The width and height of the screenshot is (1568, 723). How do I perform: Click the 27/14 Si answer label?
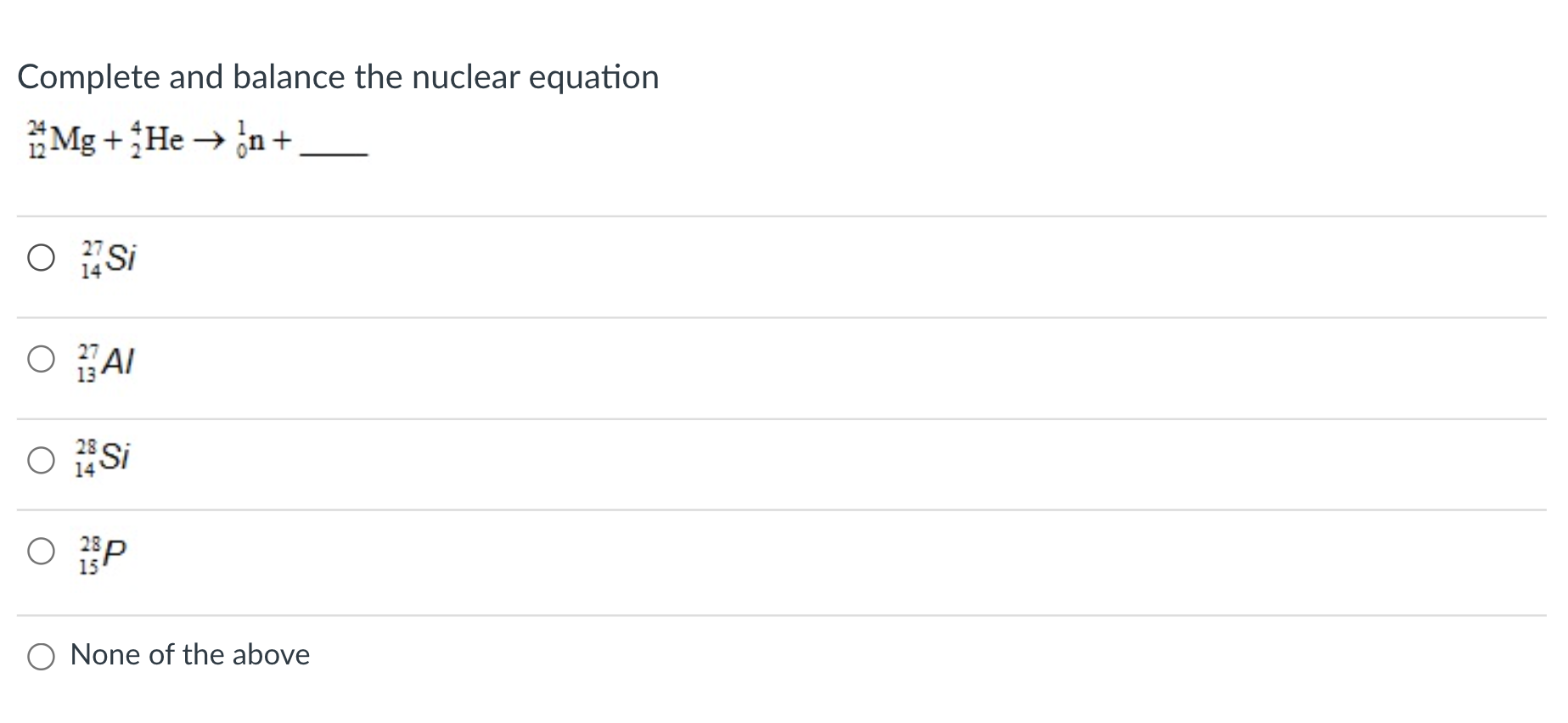tap(108, 259)
